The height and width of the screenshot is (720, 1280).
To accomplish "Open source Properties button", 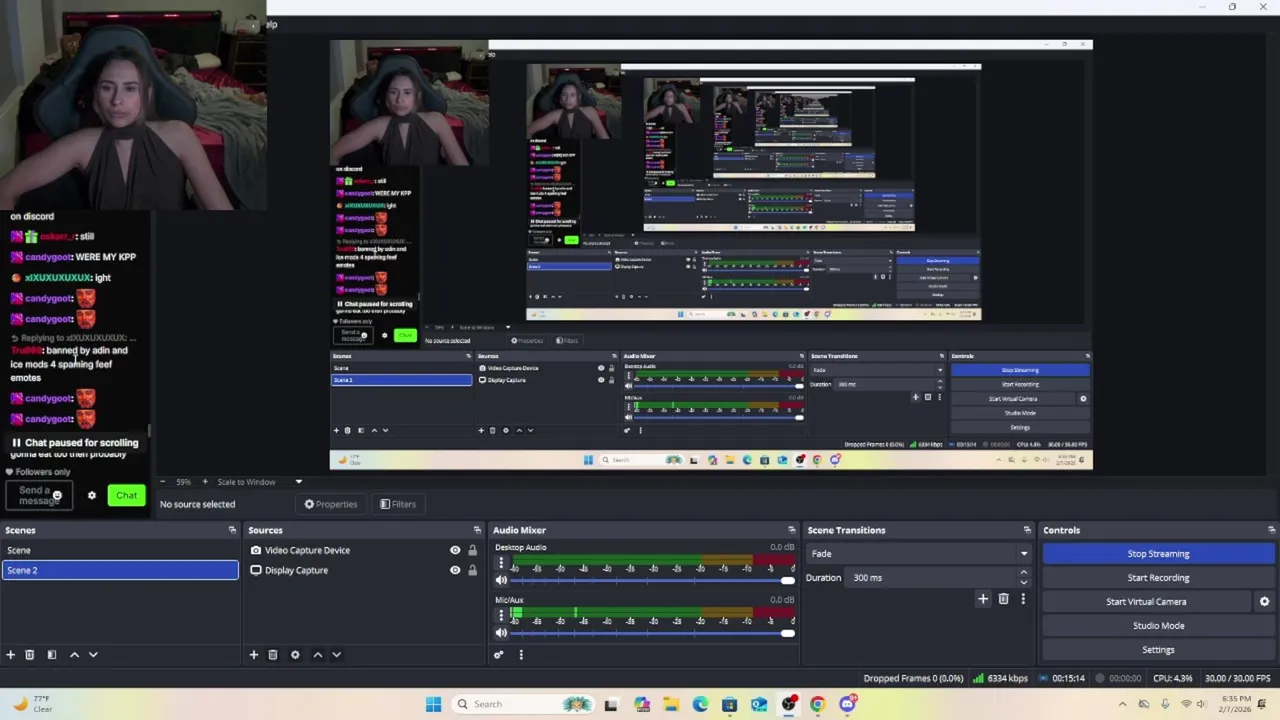I will click(330, 504).
